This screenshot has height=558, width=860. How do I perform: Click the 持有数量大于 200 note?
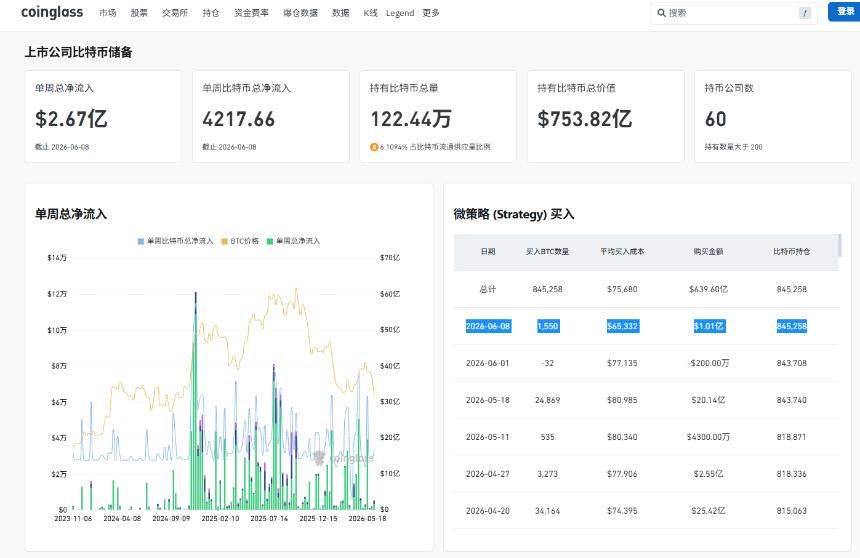point(733,147)
